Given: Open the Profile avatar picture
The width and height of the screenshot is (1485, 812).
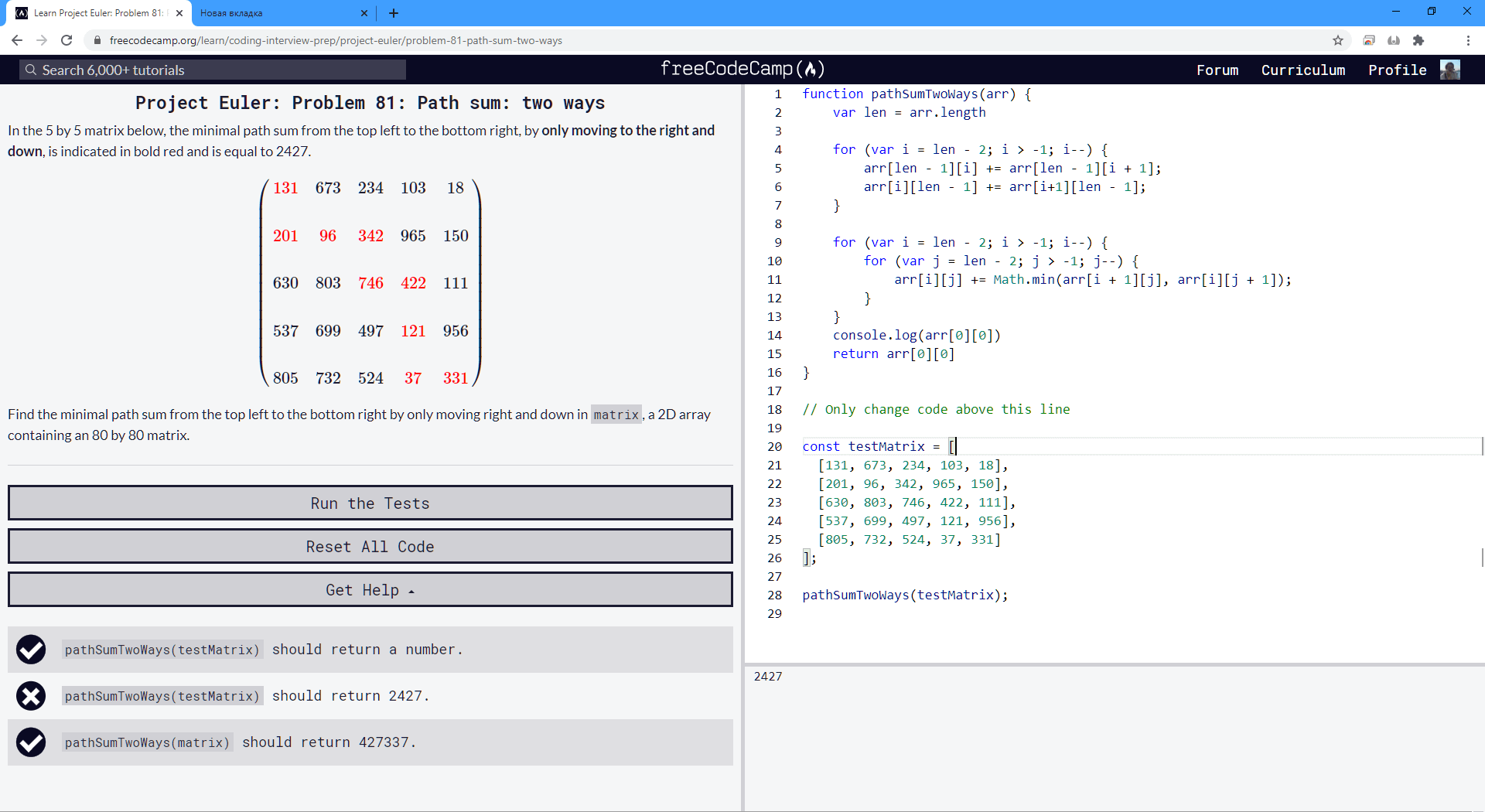Looking at the screenshot, I should point(1451,70).
